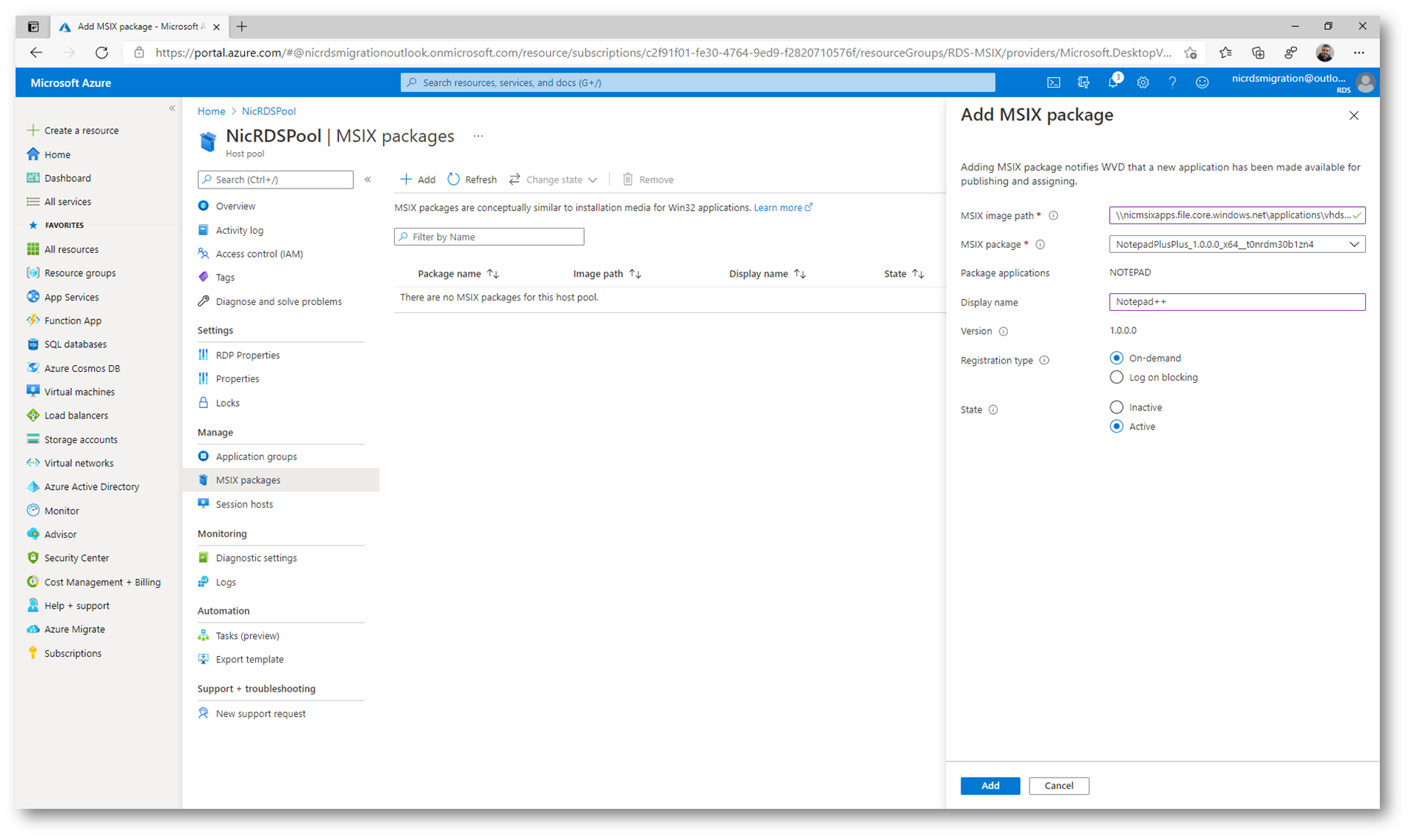Go to NicRDSPool in the breadcrumb
Image resolution: width=1411 pixels, height=840 pixels.
coord(269,111)
